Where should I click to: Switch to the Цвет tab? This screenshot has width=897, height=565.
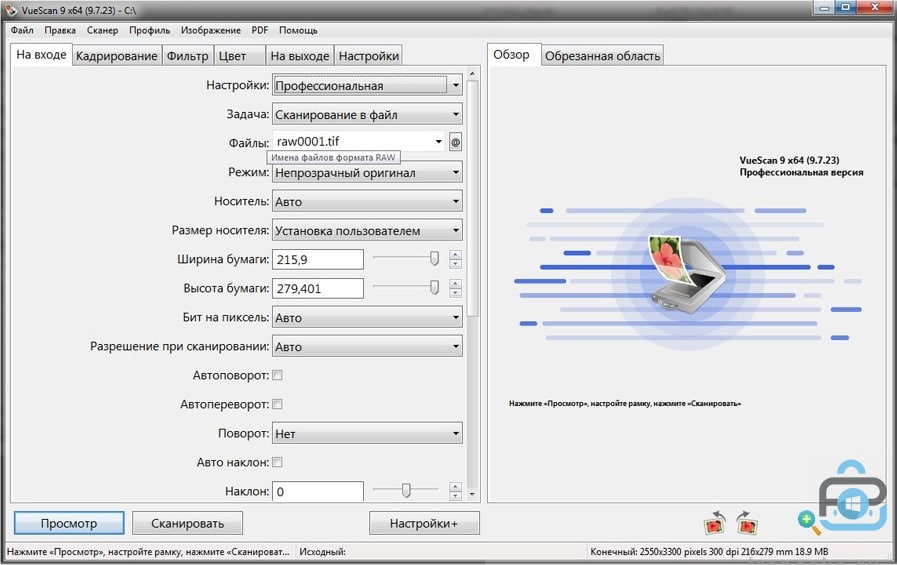239,56
